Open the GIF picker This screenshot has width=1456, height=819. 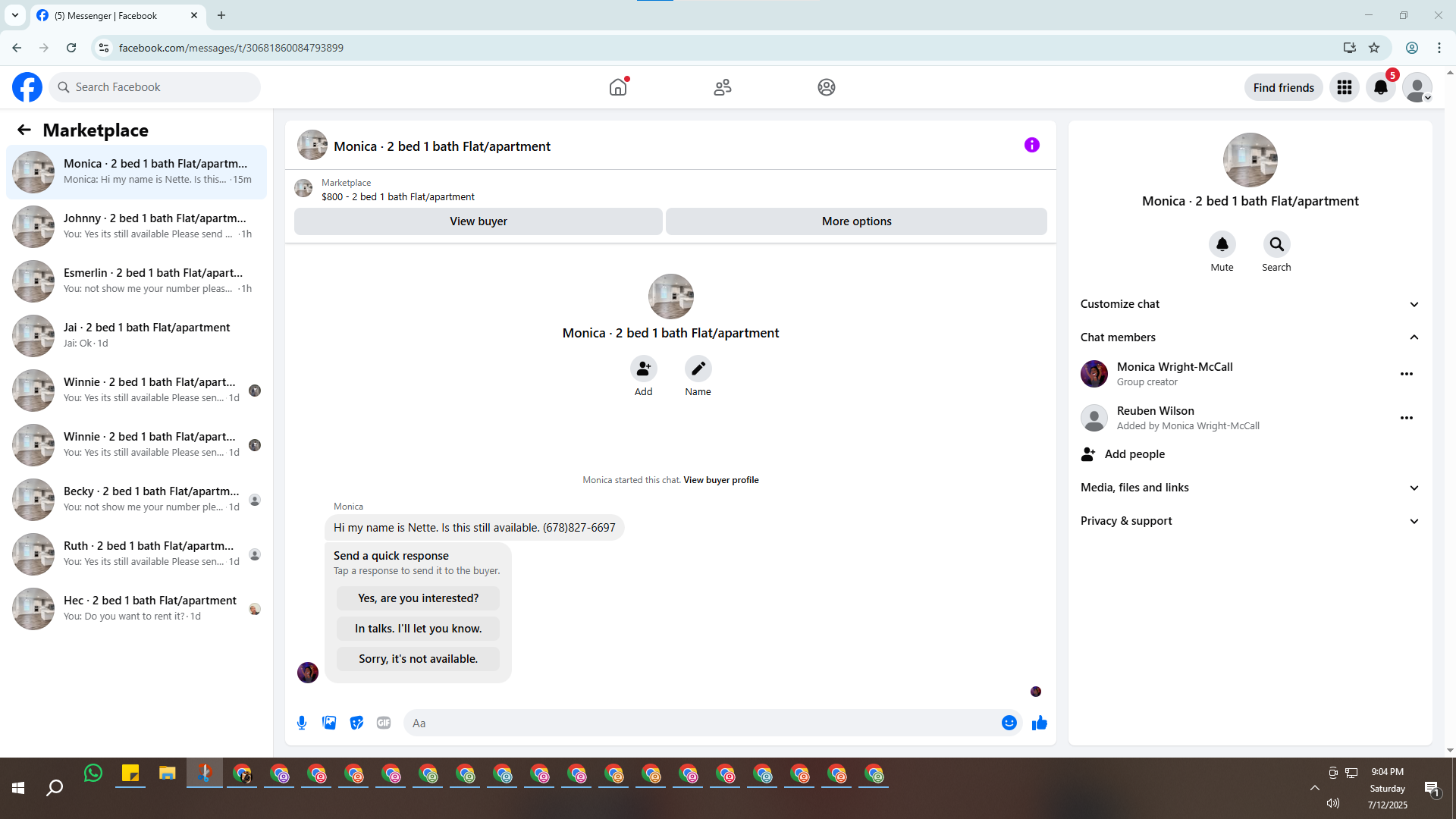coord(384,723)
